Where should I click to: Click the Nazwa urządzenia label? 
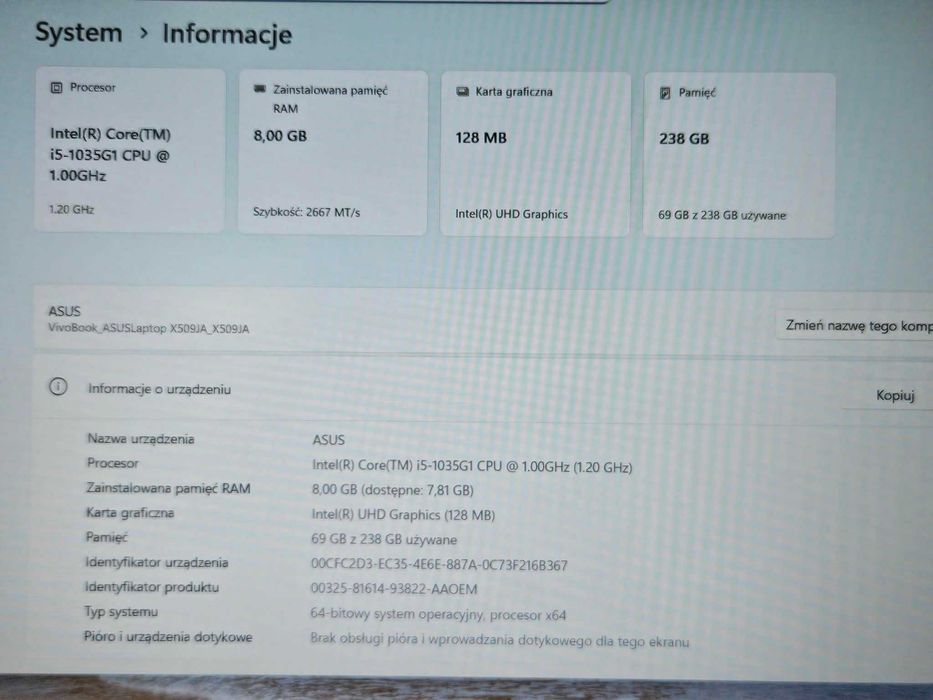(x=140, y=439)
